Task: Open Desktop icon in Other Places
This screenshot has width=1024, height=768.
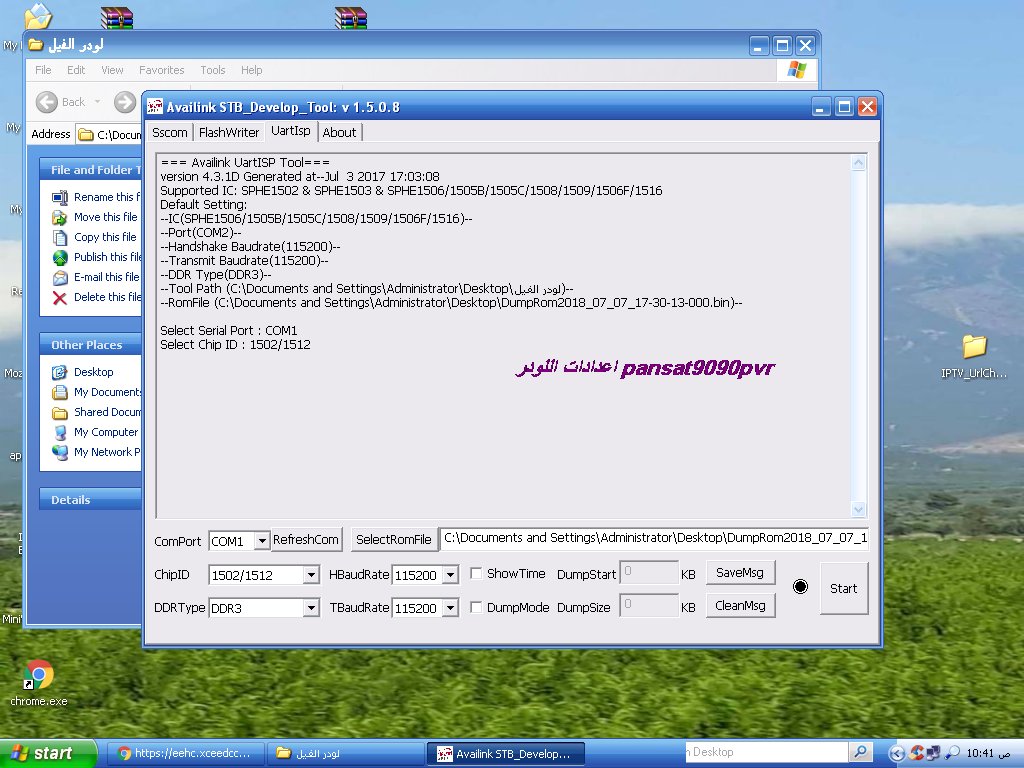Action: pyautogui.click(x=60, y=372)
